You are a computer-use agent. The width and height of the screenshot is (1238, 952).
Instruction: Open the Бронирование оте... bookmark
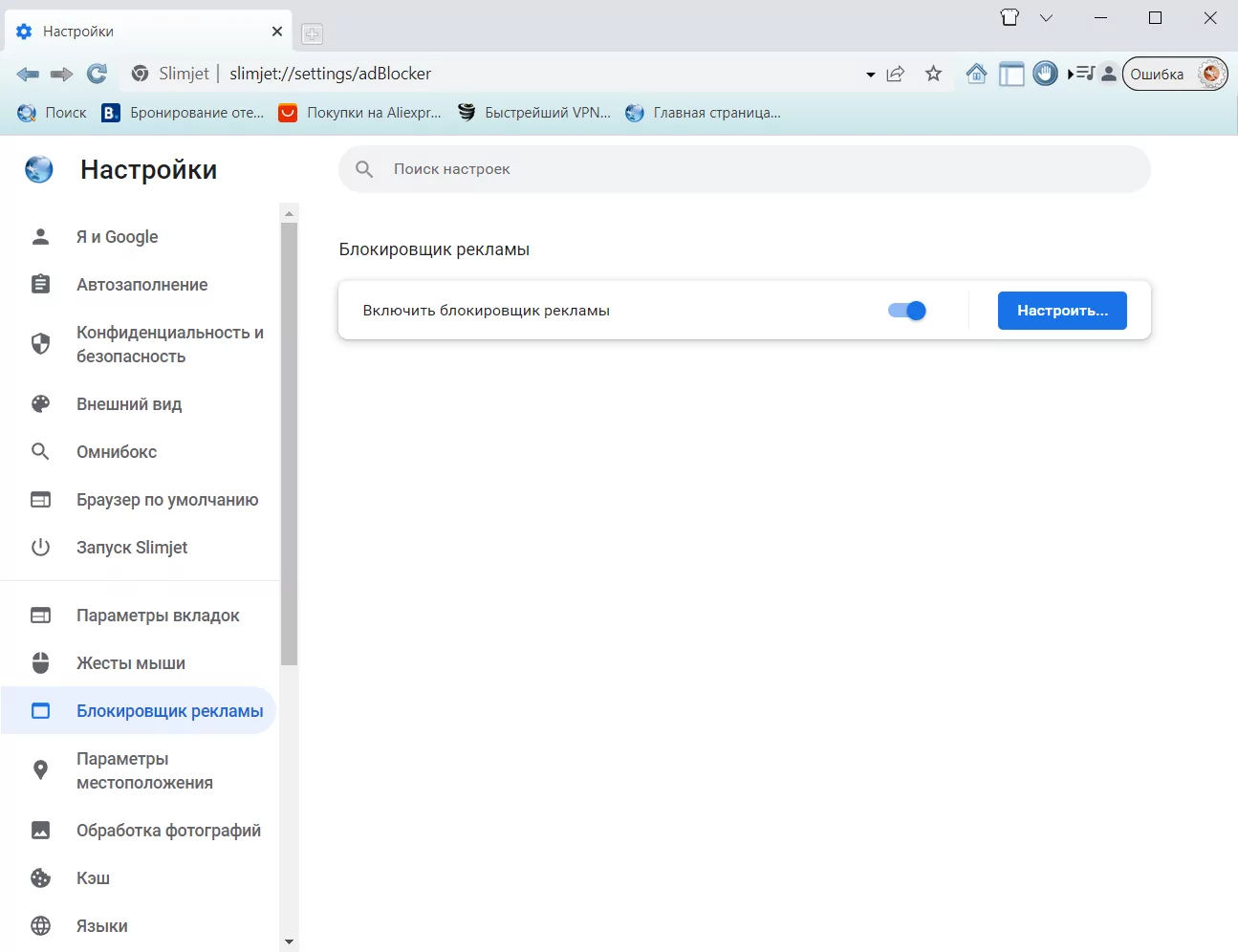pos(183,113)
